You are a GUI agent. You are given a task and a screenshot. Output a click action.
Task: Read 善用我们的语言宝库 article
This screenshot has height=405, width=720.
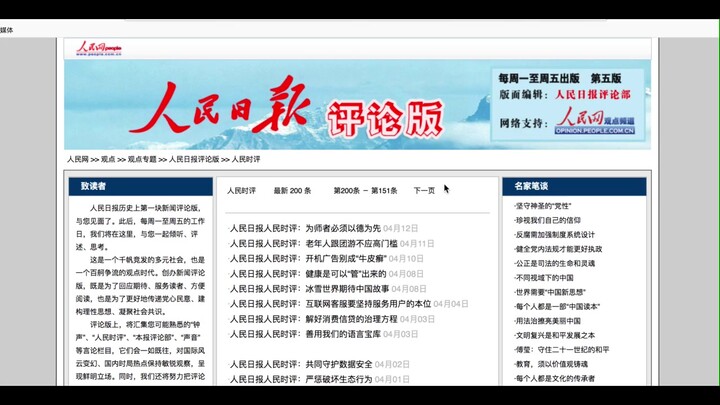click(x=342, y=333)
